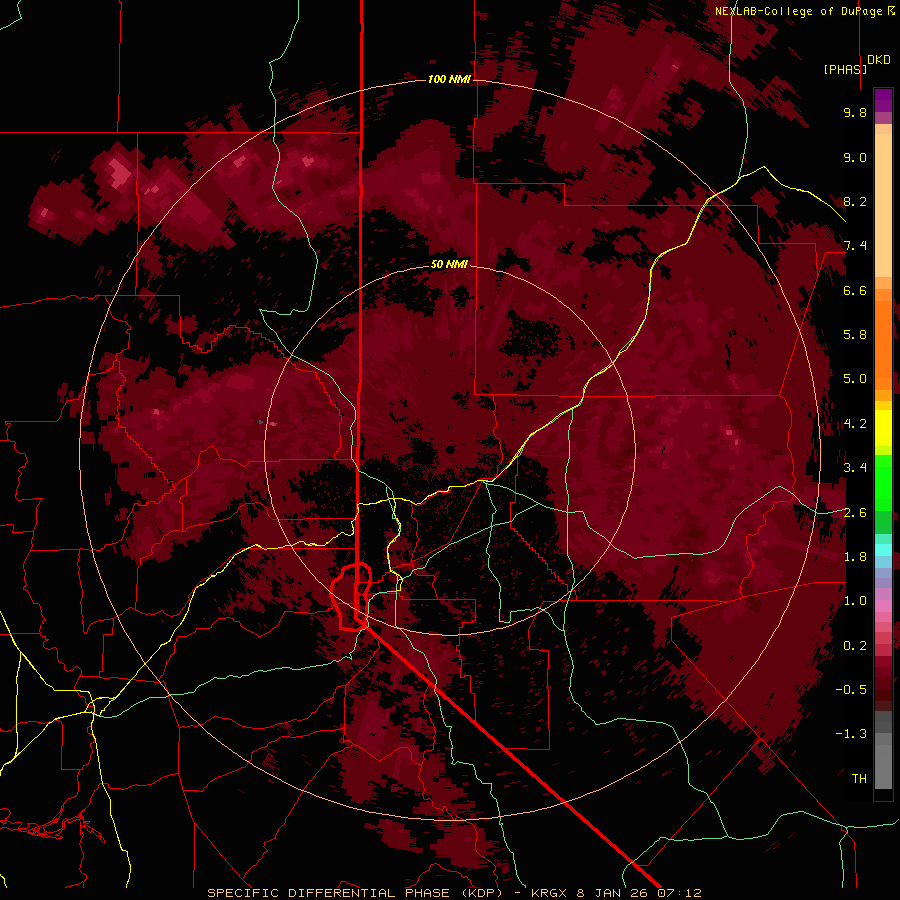Image resolution: width=900 pixels, height=900 pixels.
Task: Click the 50 NMI range ring label
Action: 449,265
